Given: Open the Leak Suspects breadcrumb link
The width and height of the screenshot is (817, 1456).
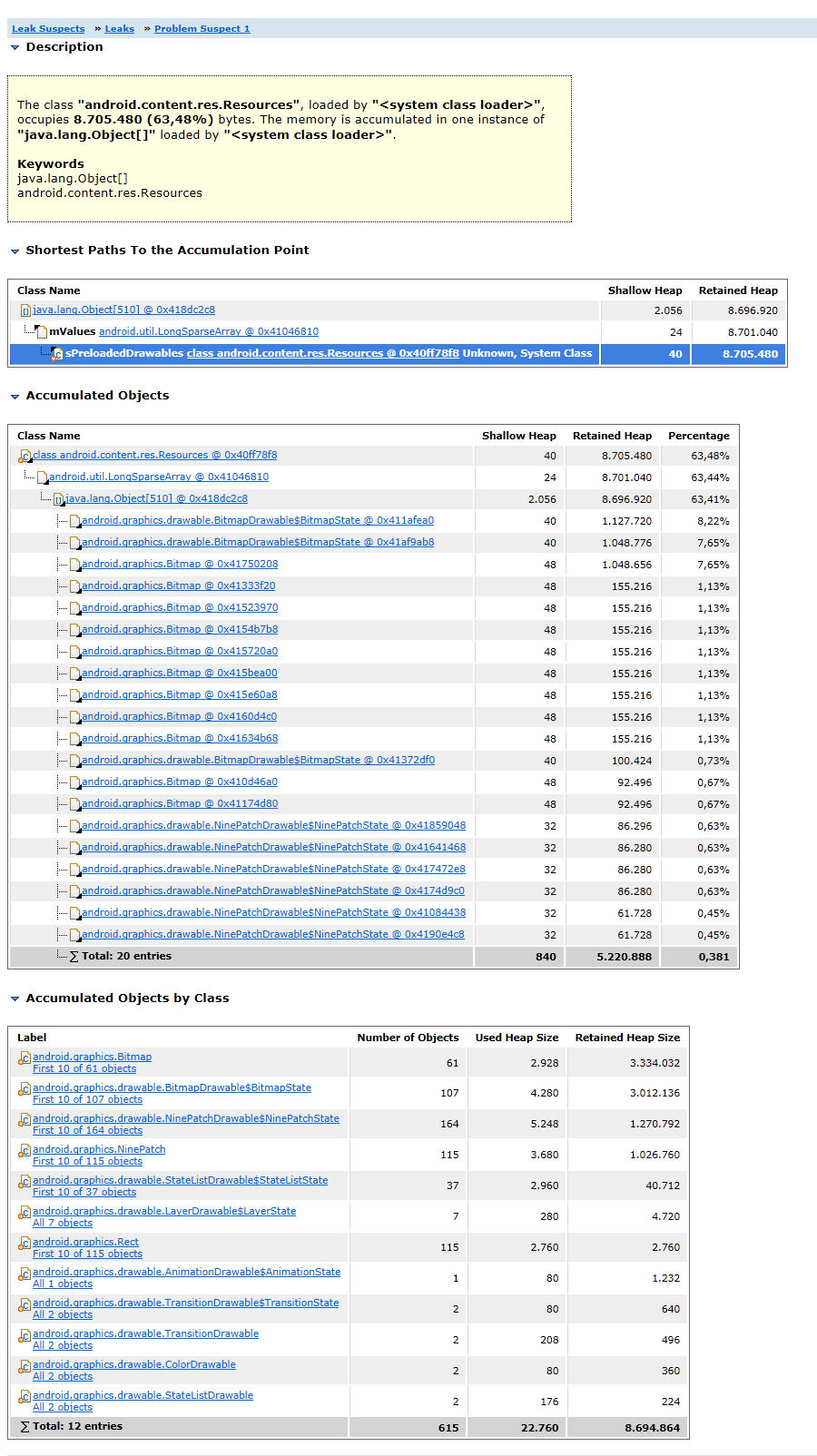Looking at the screenshot, I should [48, 29].
